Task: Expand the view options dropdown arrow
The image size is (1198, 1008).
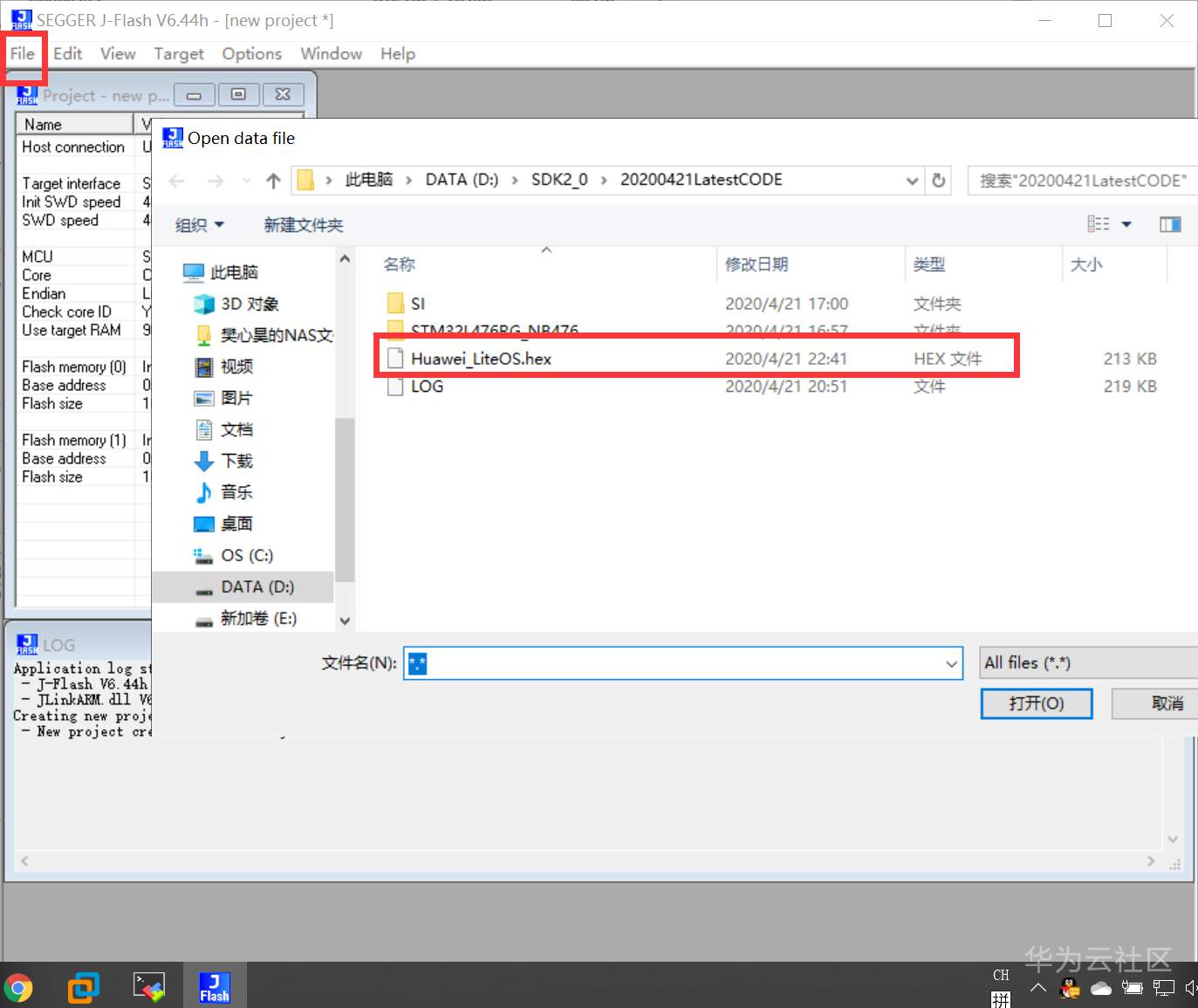Action: 1126,224
